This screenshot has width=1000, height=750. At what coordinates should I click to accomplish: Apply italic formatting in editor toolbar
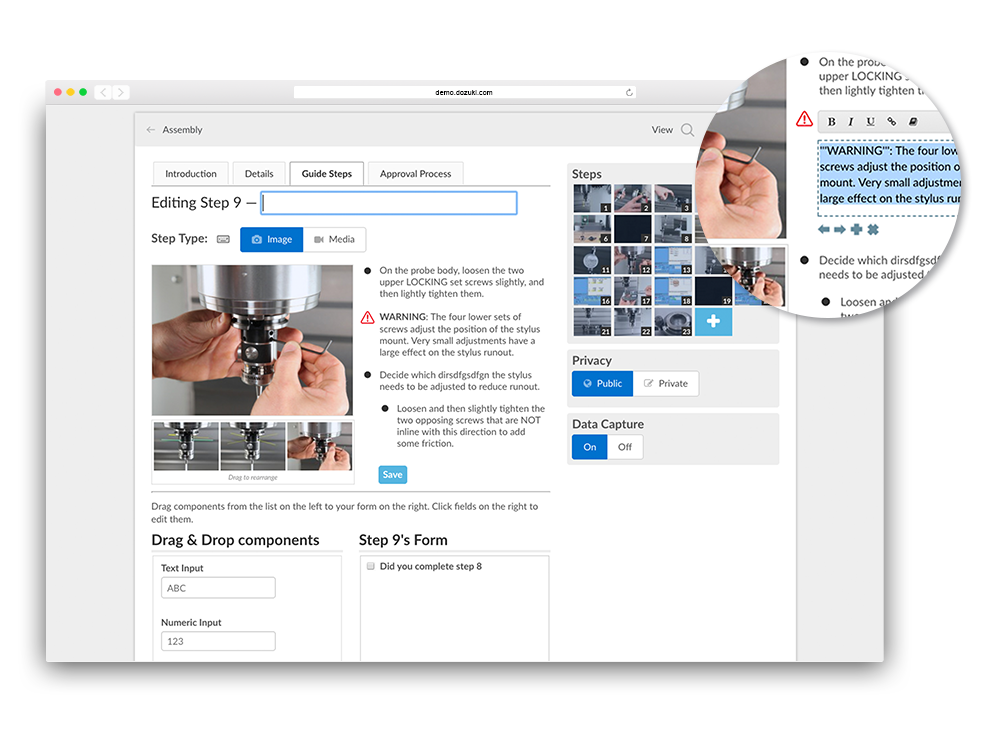pos(851,122)
